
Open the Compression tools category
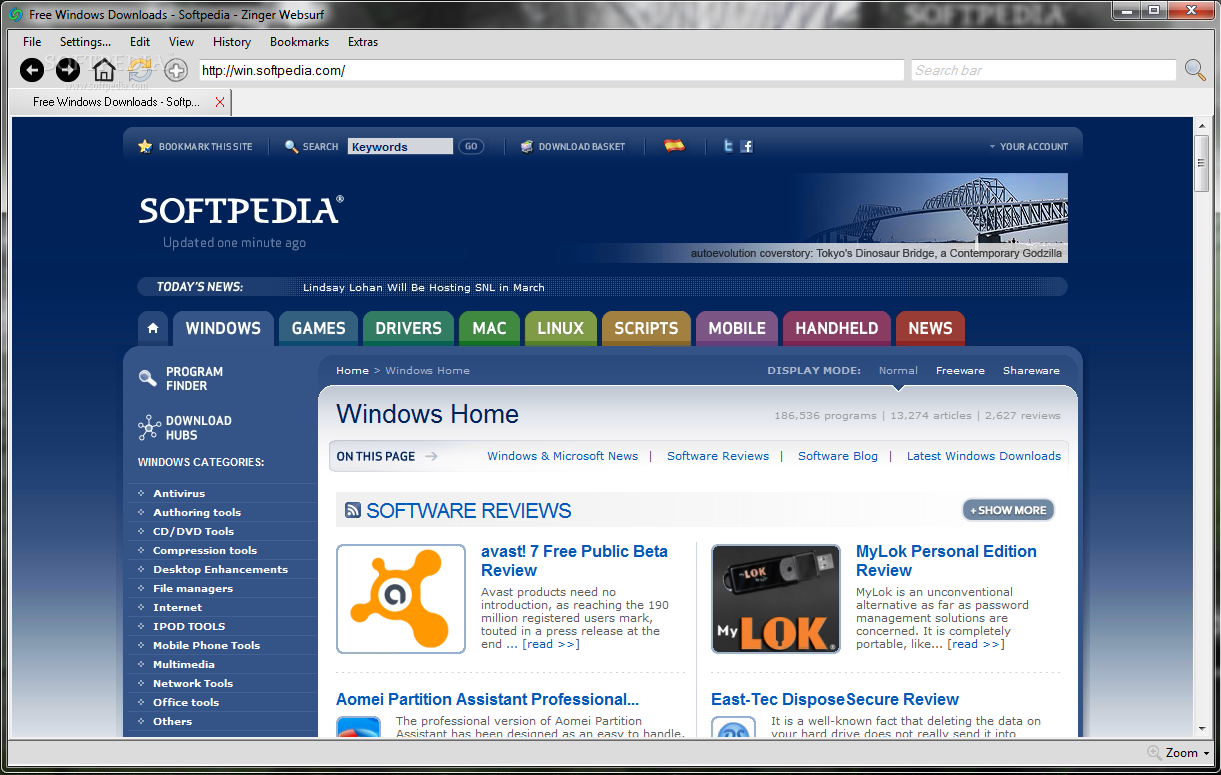(x=205, y=550)
